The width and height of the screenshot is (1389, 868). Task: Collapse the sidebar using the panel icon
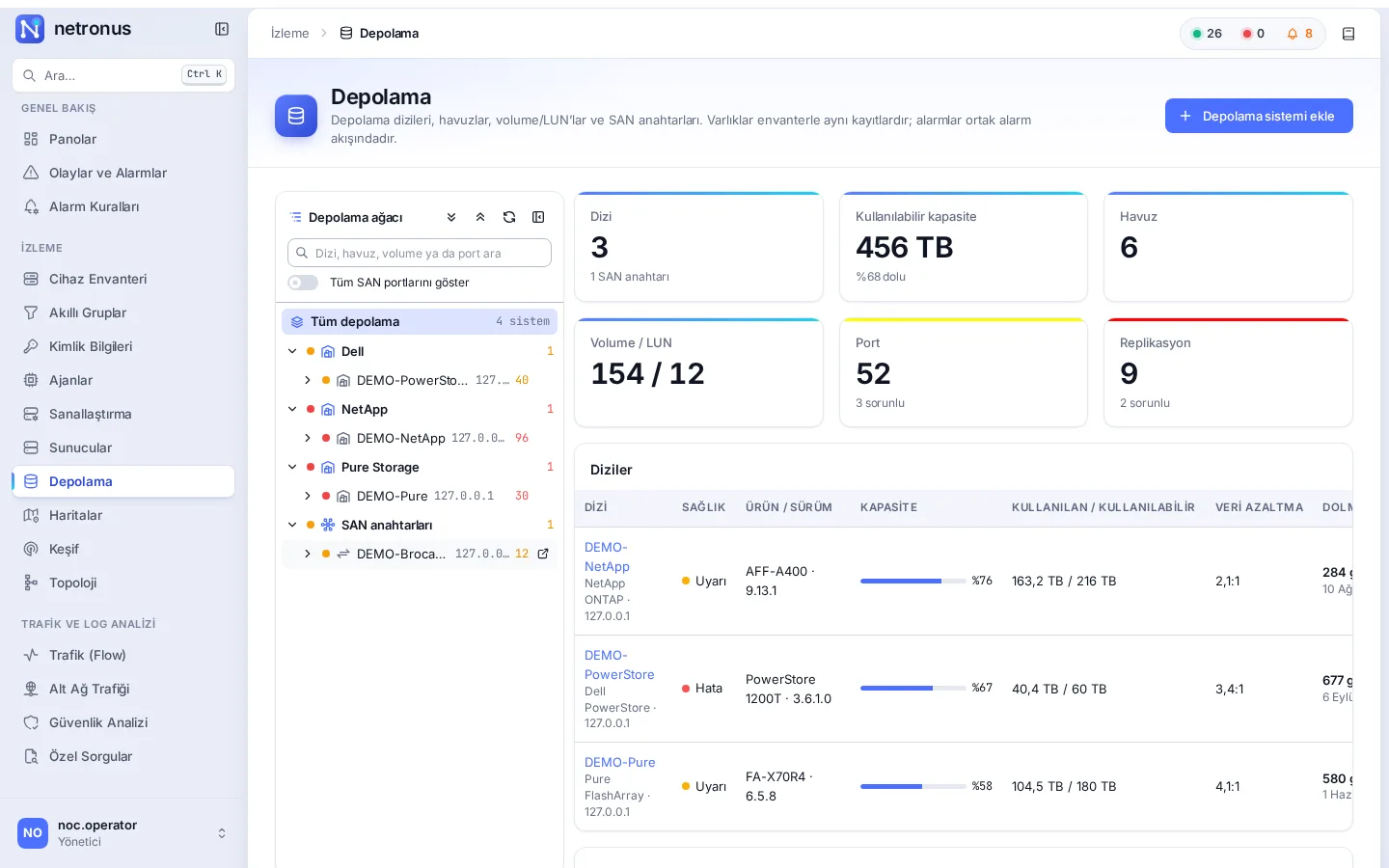point(222,29)
